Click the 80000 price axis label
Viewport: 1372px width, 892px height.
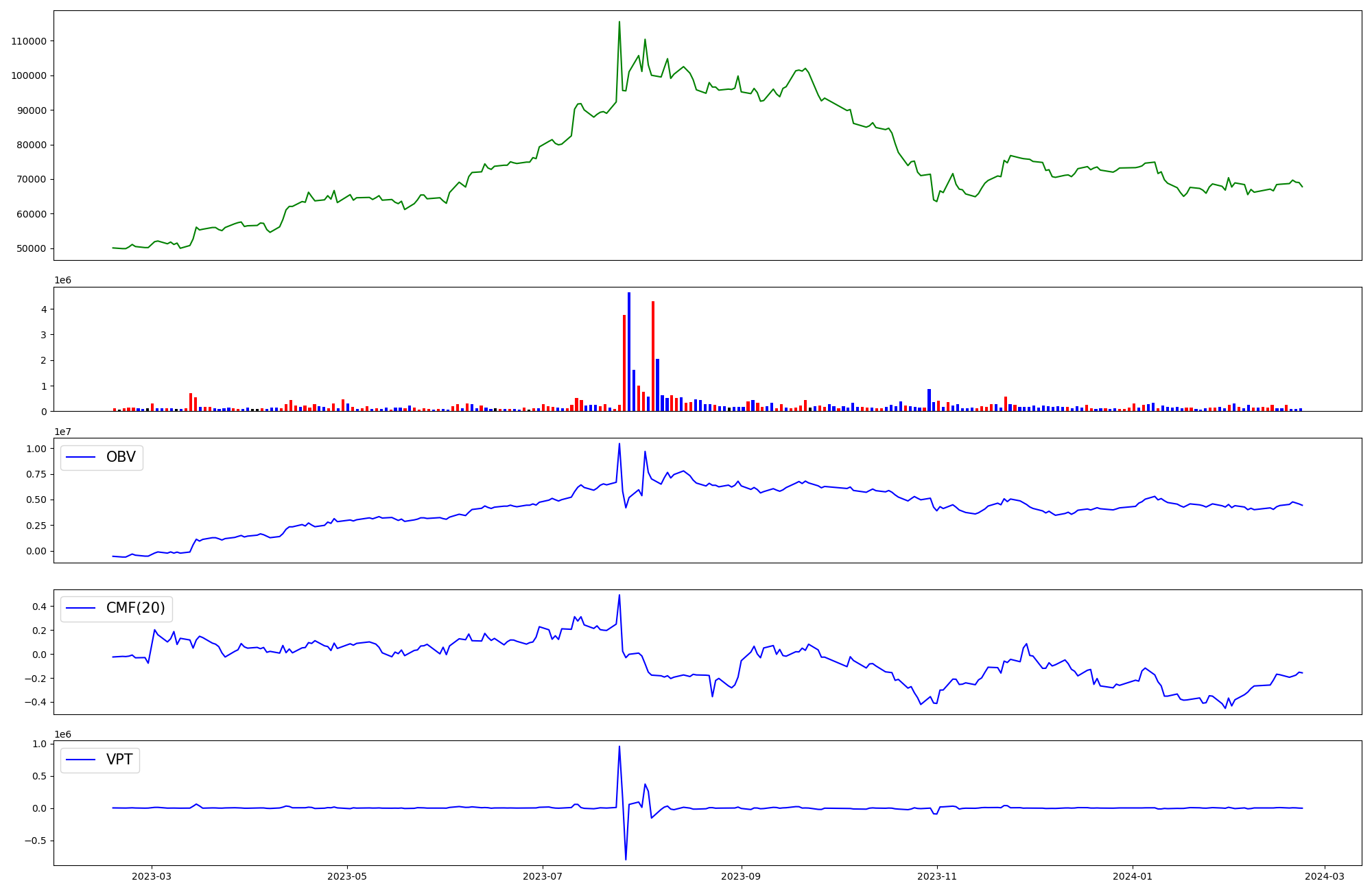point(32,145)
